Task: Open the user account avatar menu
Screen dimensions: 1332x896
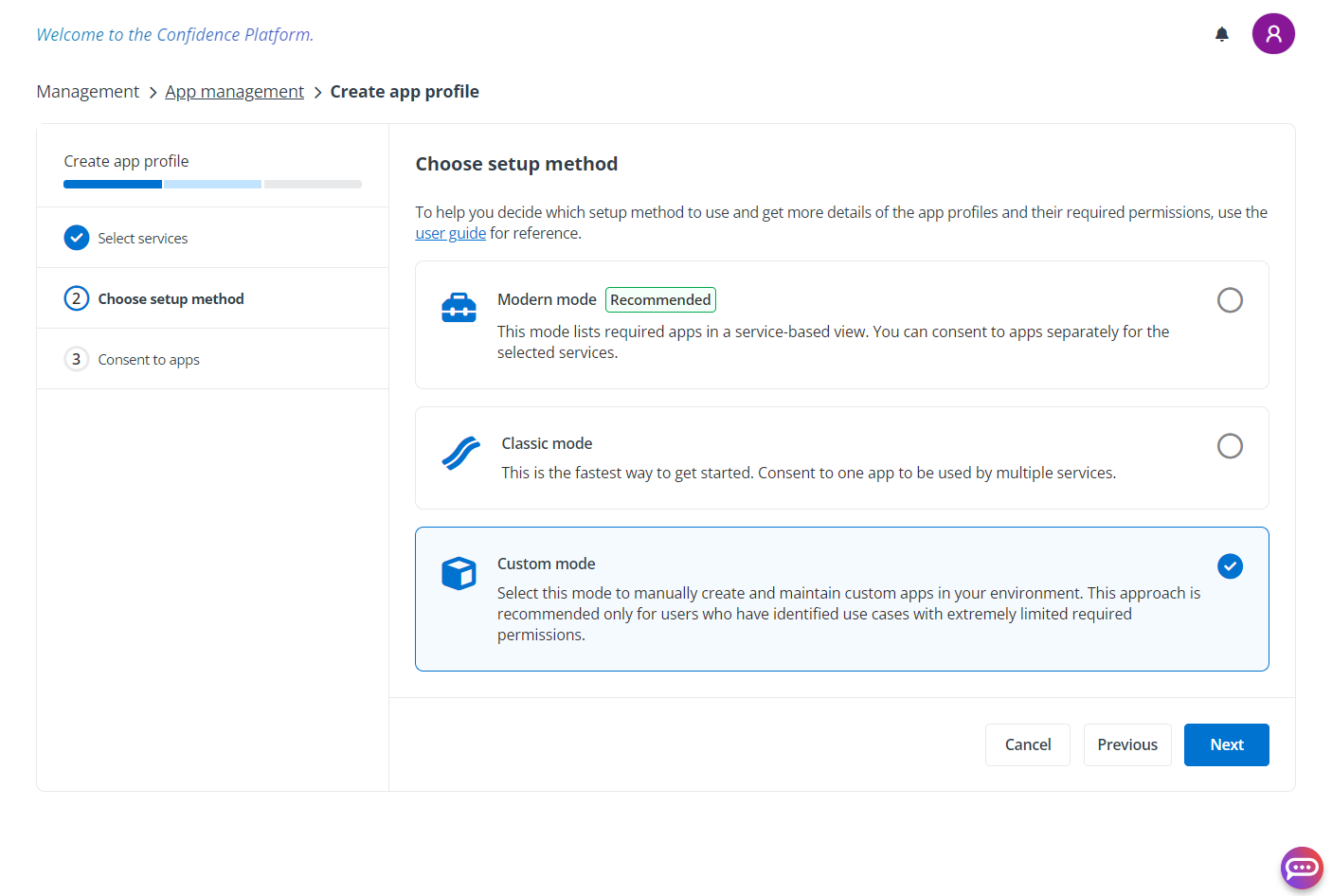Action: 1272,34
